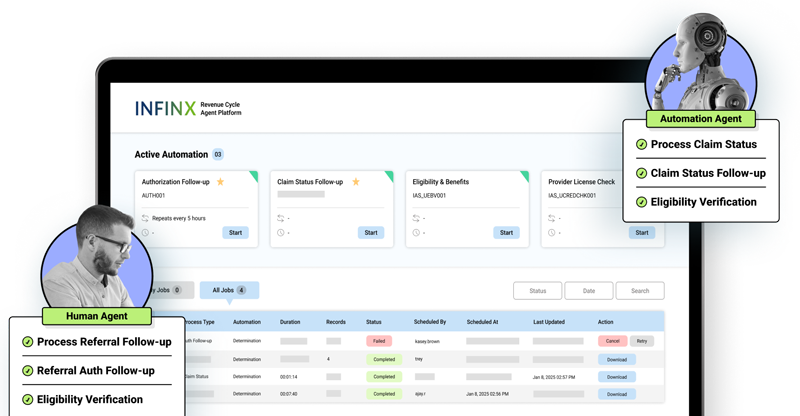Viewport: 800px width, 416px height.
Task: Click the check icon beside Process Claim Status
Action: [x=641, y=144]
